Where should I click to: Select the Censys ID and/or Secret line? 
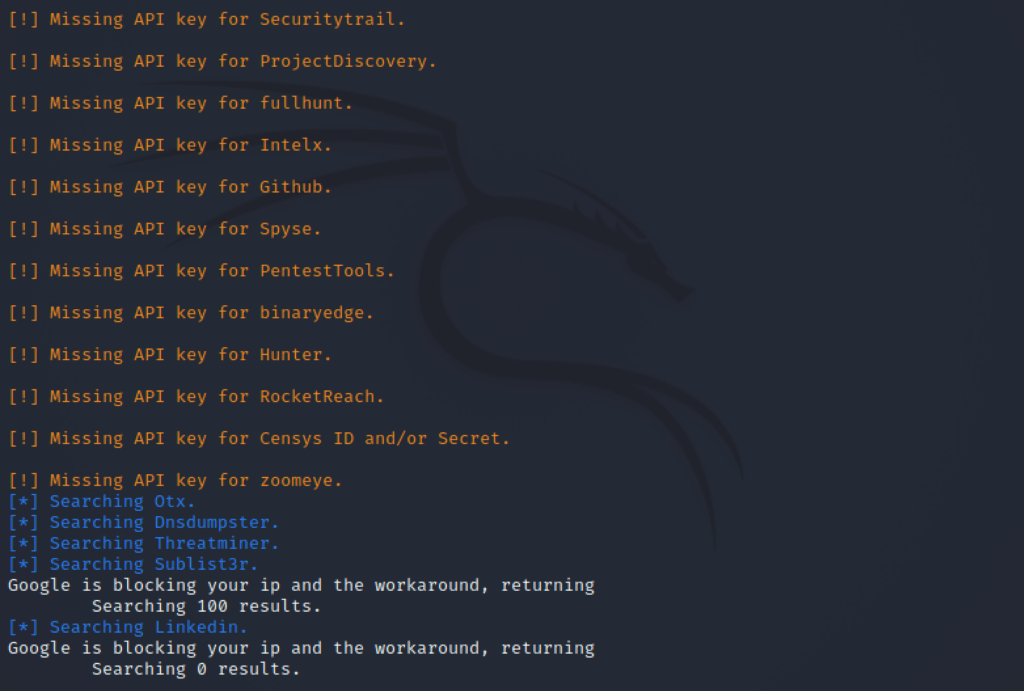point(259,438)
